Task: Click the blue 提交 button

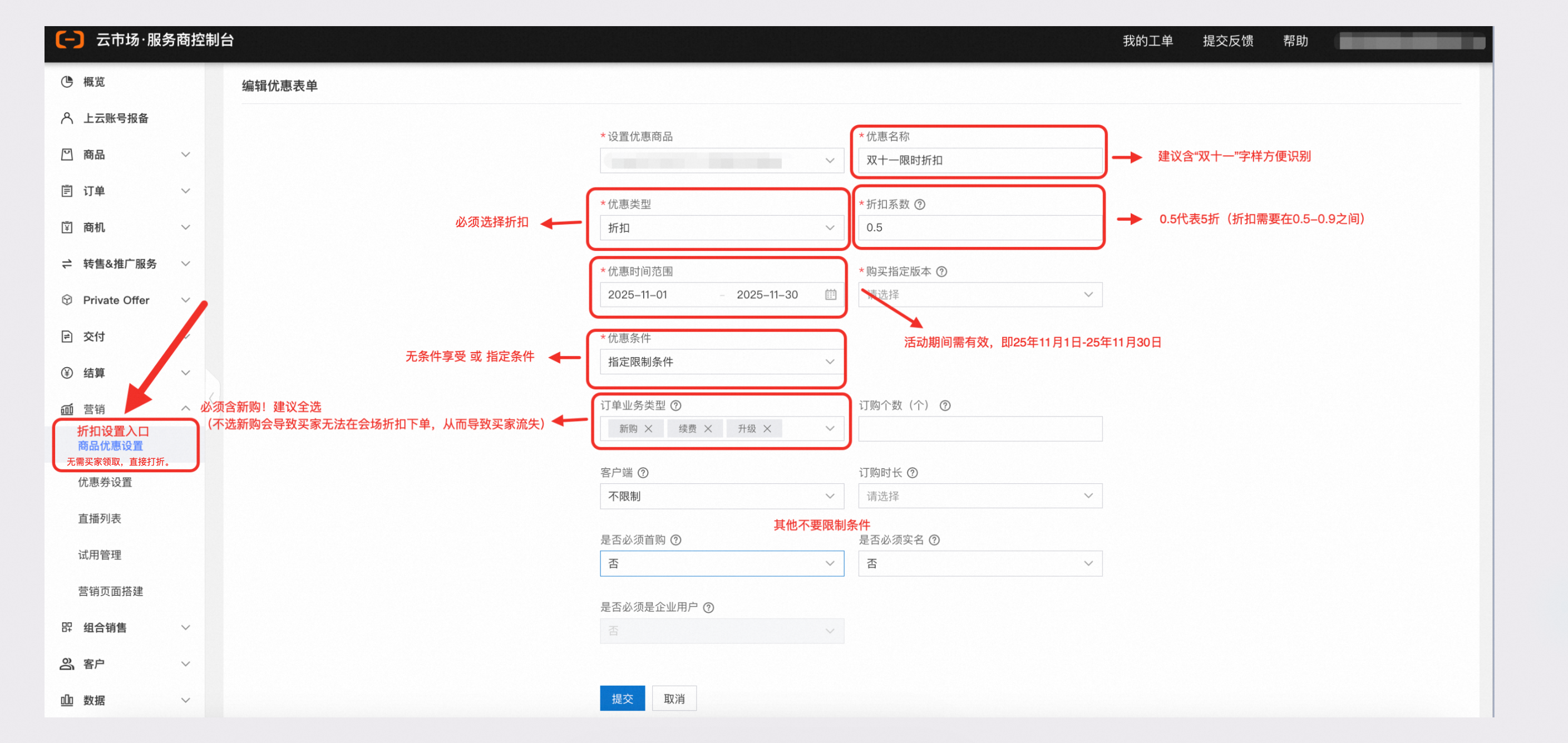Action: pyautogui.click(x=622, y=699)
